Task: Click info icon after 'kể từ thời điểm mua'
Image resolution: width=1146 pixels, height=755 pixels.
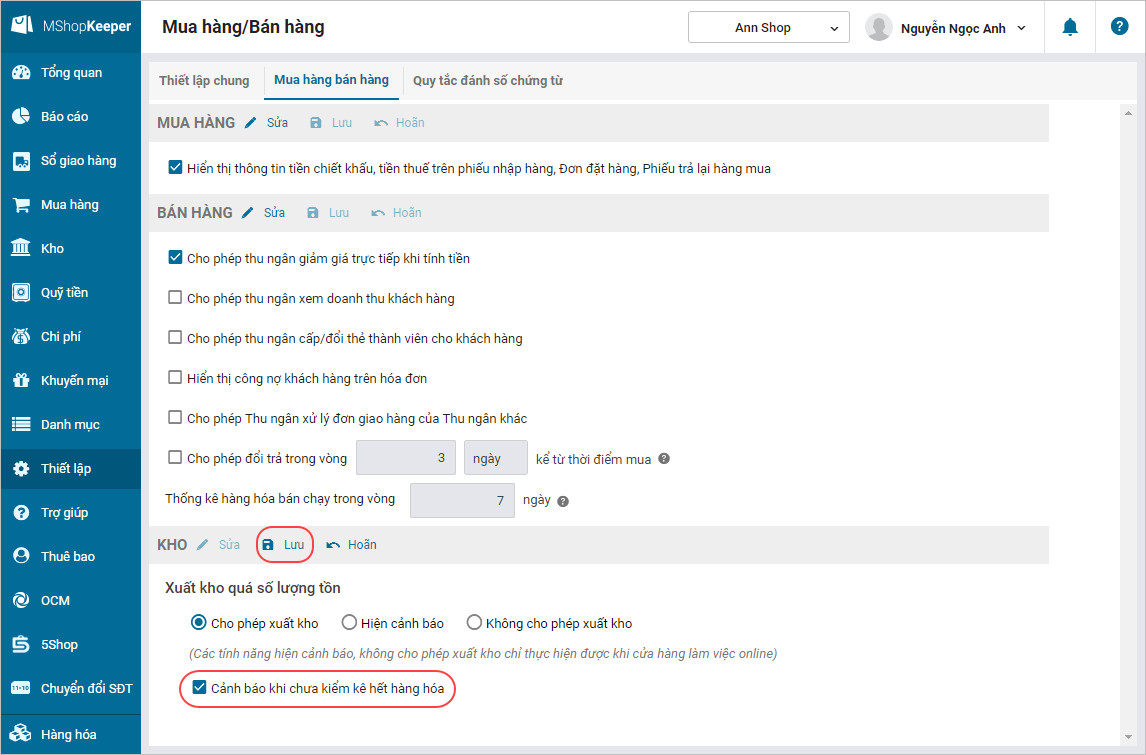Action: click(x=664, y=459)
